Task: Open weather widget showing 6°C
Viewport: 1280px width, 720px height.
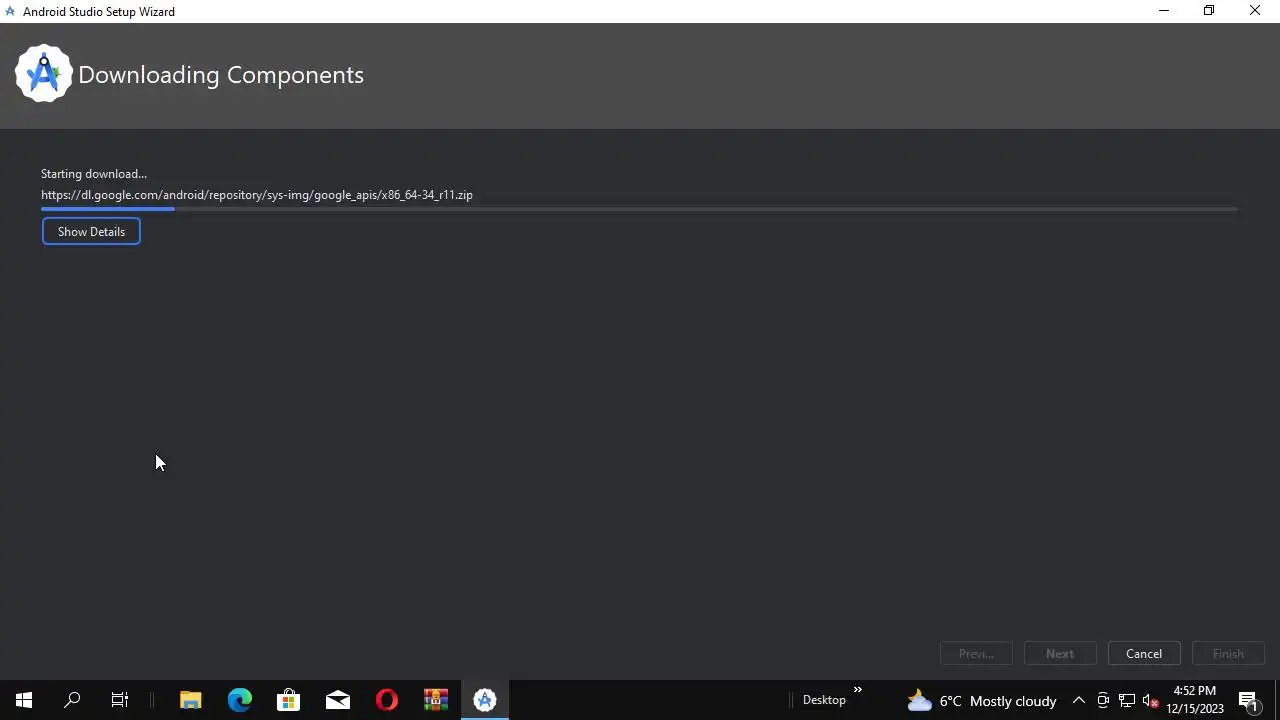Action: click(x=981, y=700)
